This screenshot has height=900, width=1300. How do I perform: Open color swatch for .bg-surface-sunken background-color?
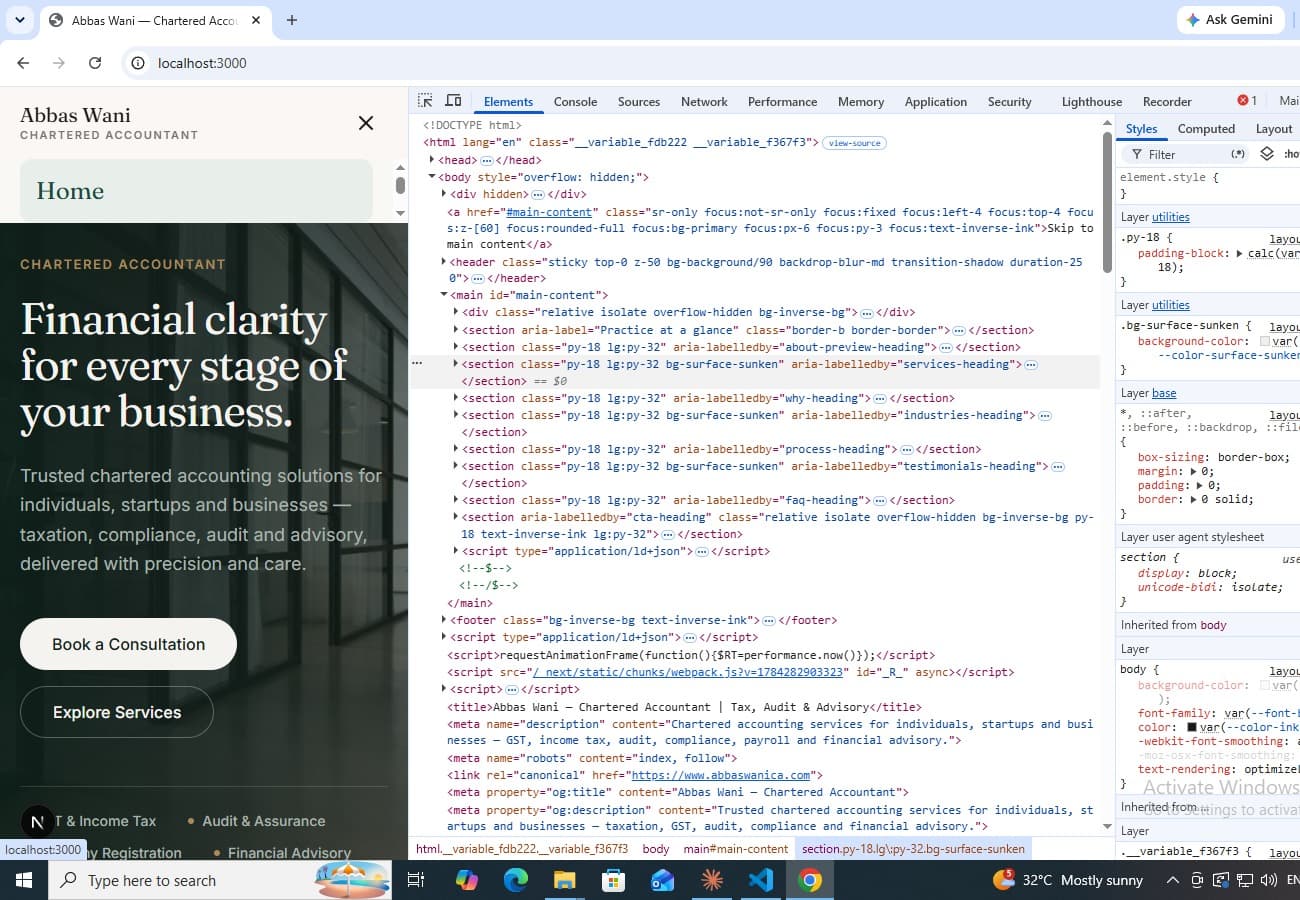[1265, 342]
